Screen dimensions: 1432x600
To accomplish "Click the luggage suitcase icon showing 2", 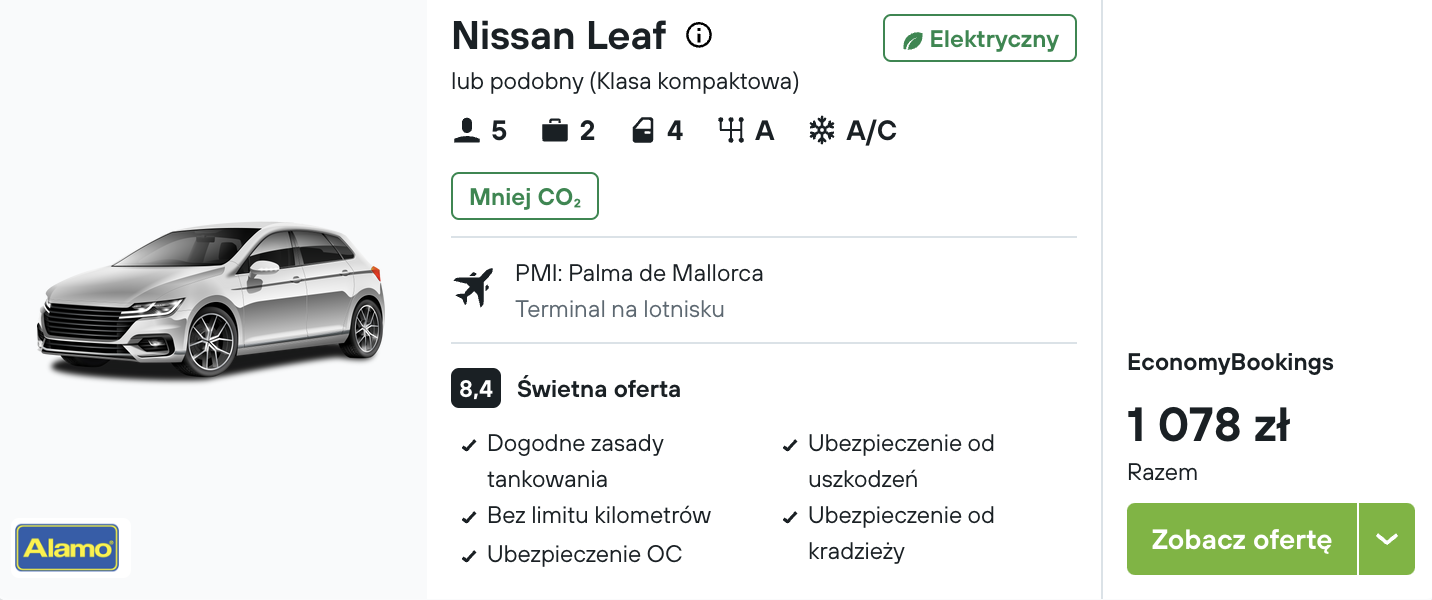I will tap(555, 131).
